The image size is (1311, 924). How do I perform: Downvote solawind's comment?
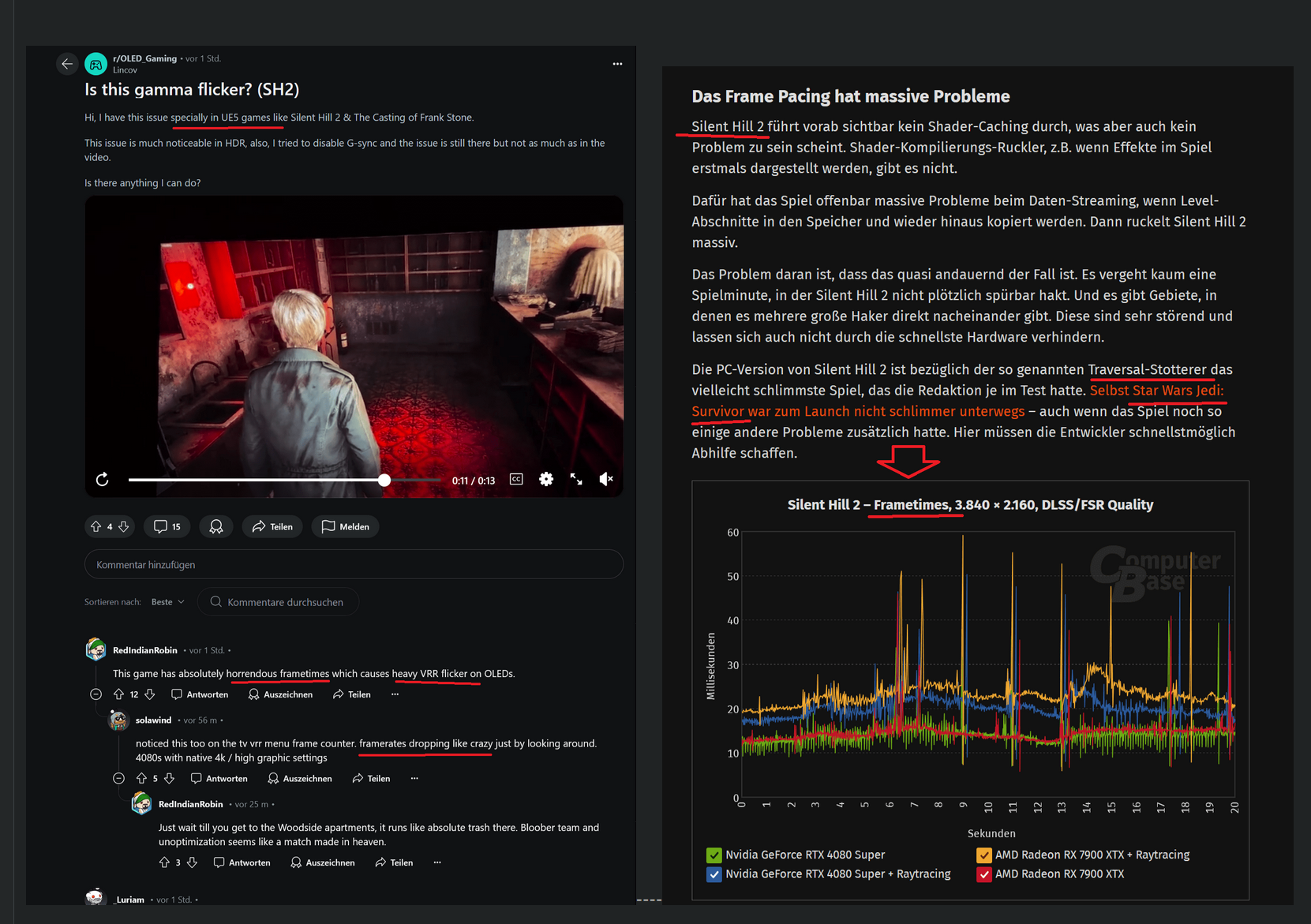pyautogui.click(x=169, y=778)
